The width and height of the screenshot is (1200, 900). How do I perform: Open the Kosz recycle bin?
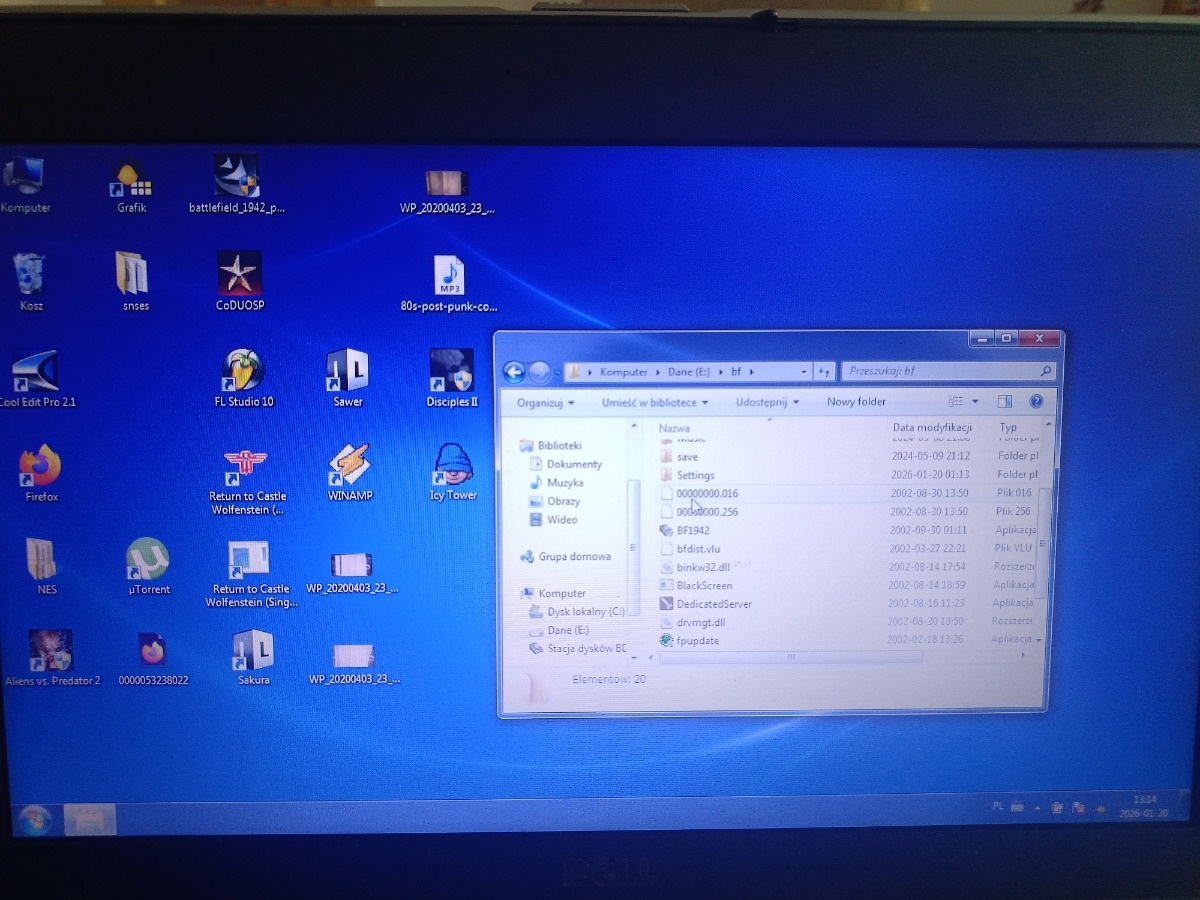click(x=30, y=275)
